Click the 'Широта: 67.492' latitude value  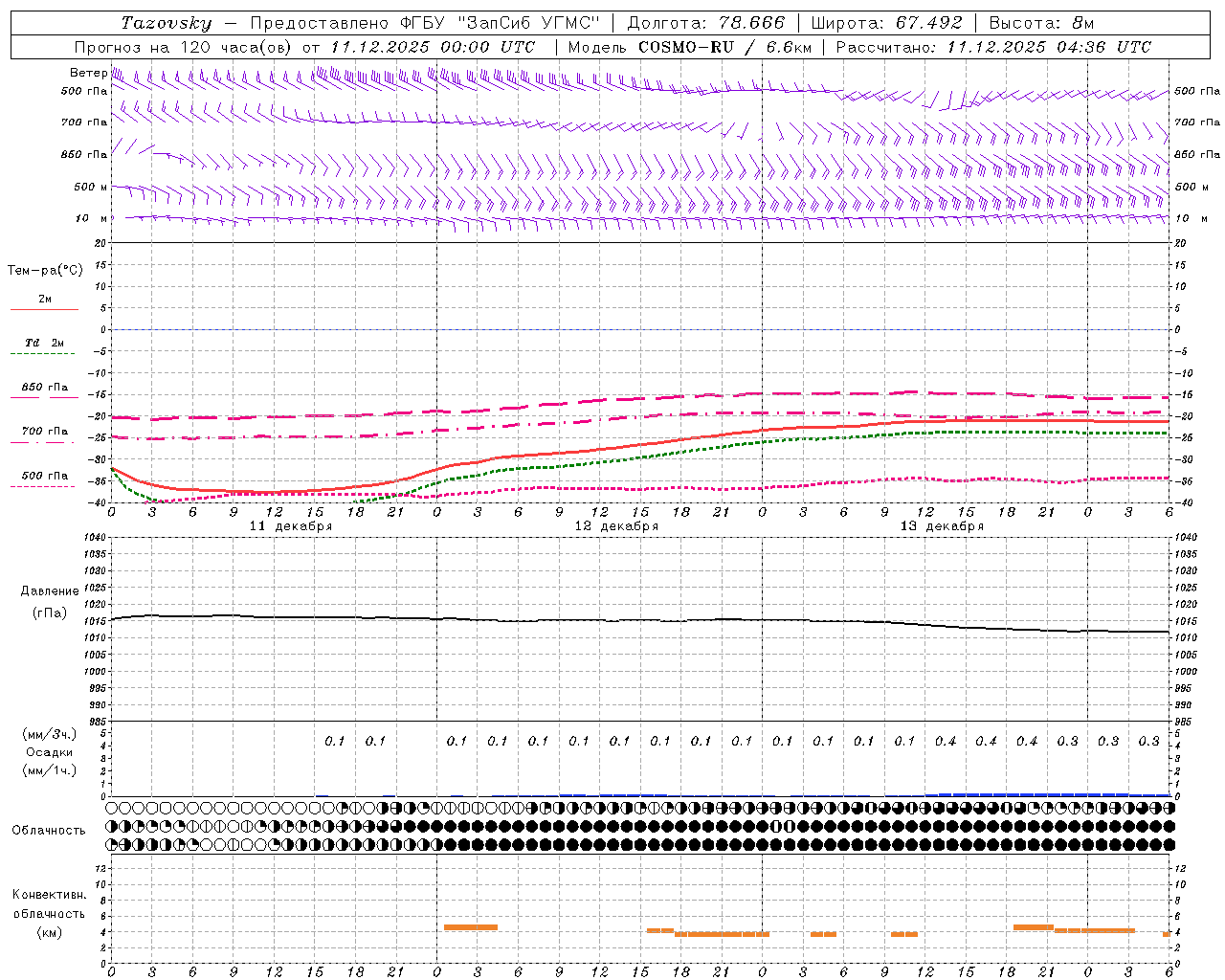click(x=886, y=23)
